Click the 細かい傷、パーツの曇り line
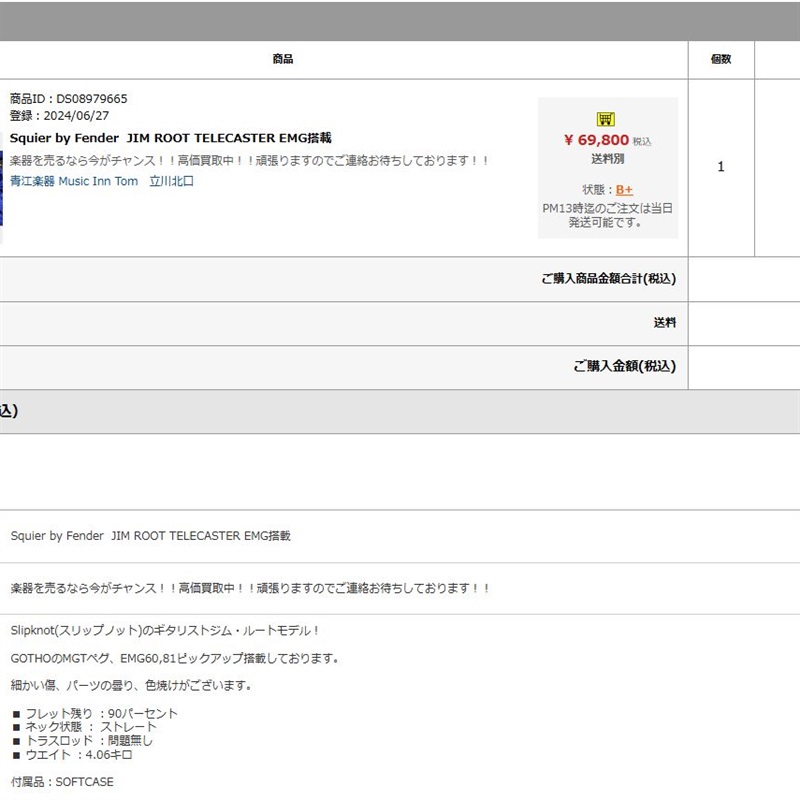Viewport: 800px width, 800px height. click(131, 685)
